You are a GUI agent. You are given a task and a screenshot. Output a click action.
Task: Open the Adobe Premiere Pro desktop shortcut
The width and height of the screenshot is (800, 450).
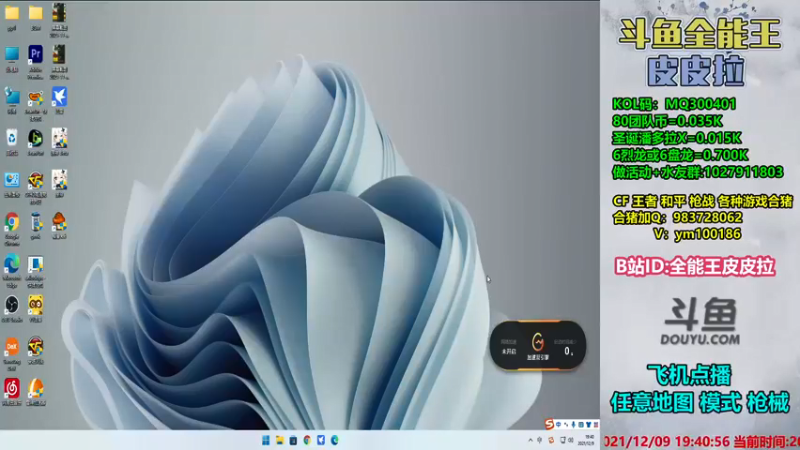(x=35, y=54)
